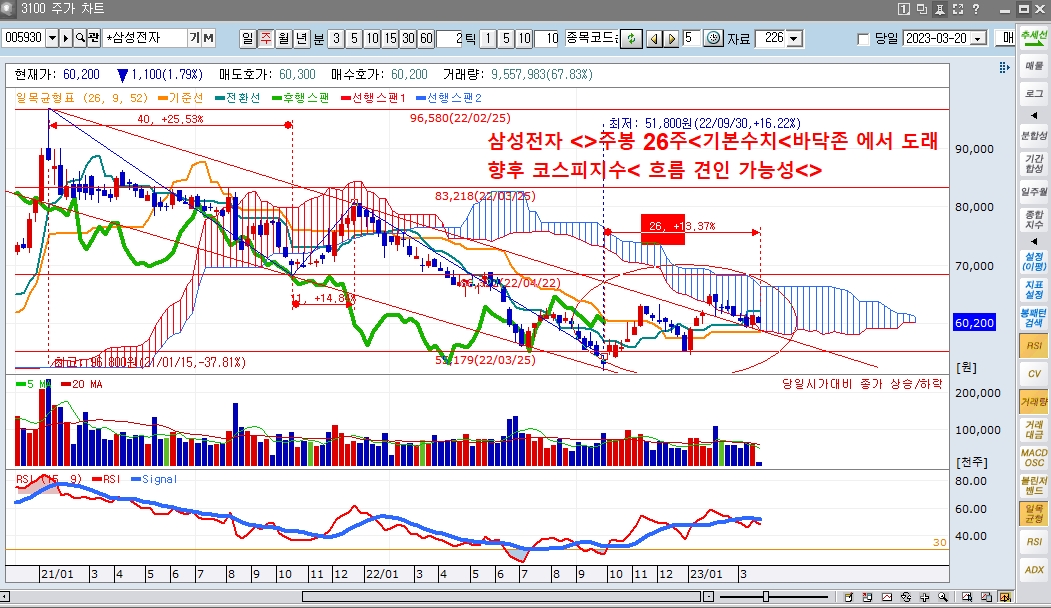Click the title bar window-stack icon
Screen dimensions: 1051x608
922,9
